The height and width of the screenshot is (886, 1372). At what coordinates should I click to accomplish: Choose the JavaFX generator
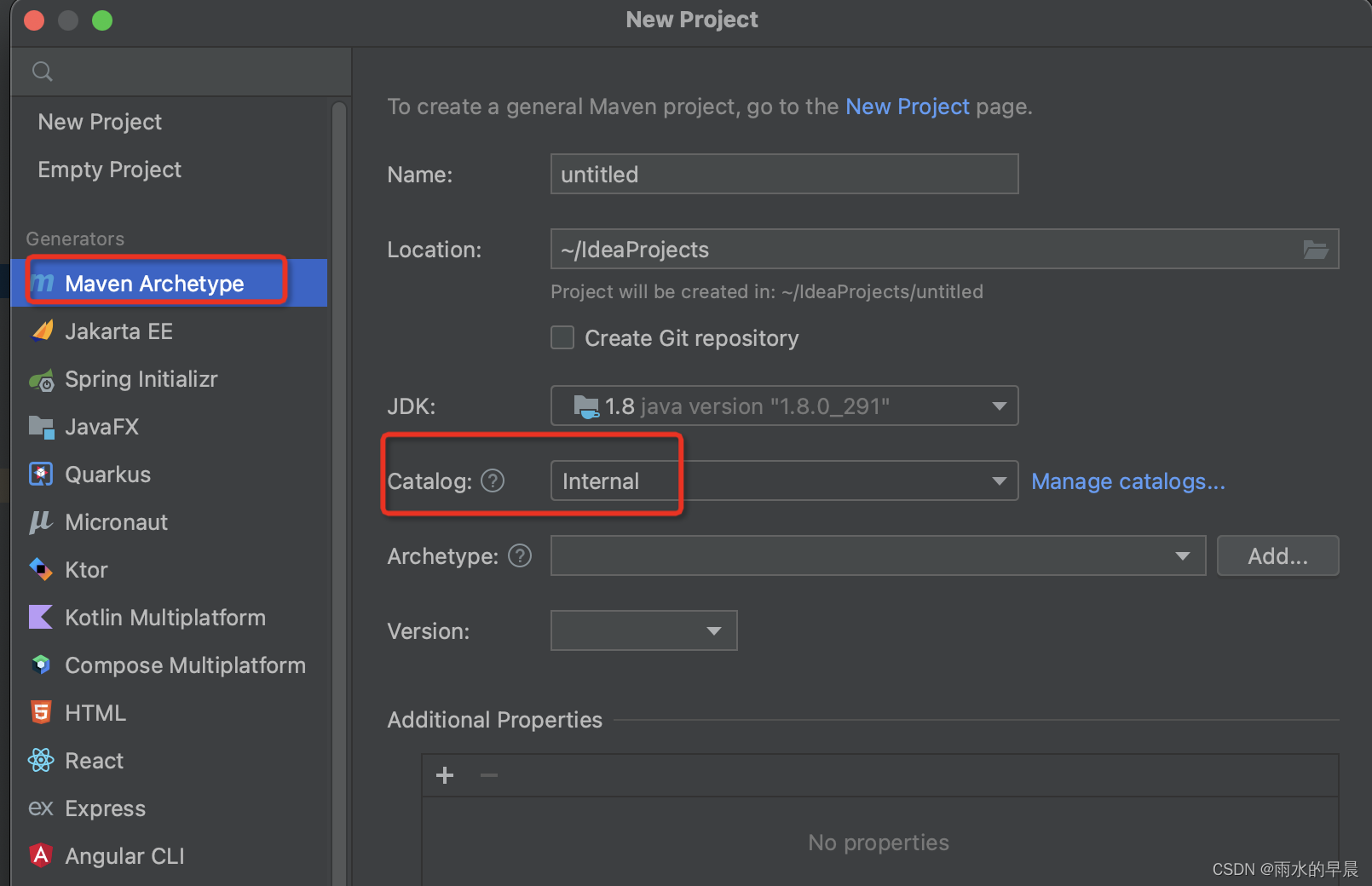coord(101,427)
